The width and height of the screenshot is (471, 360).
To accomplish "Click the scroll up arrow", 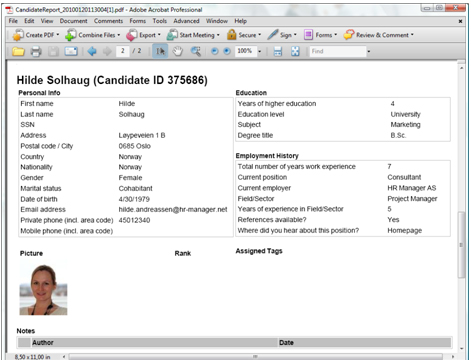I will 461,68.
